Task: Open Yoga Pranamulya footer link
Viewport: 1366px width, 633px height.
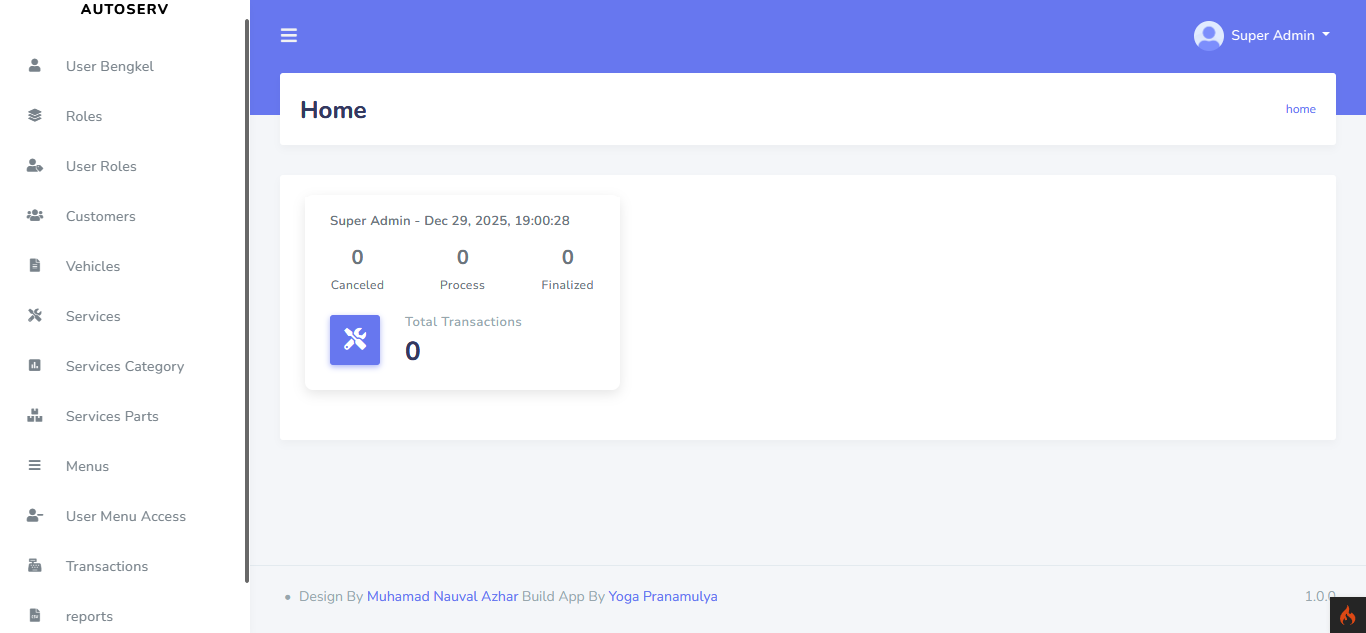Action: pyautogui.click(x=662, y=596)
